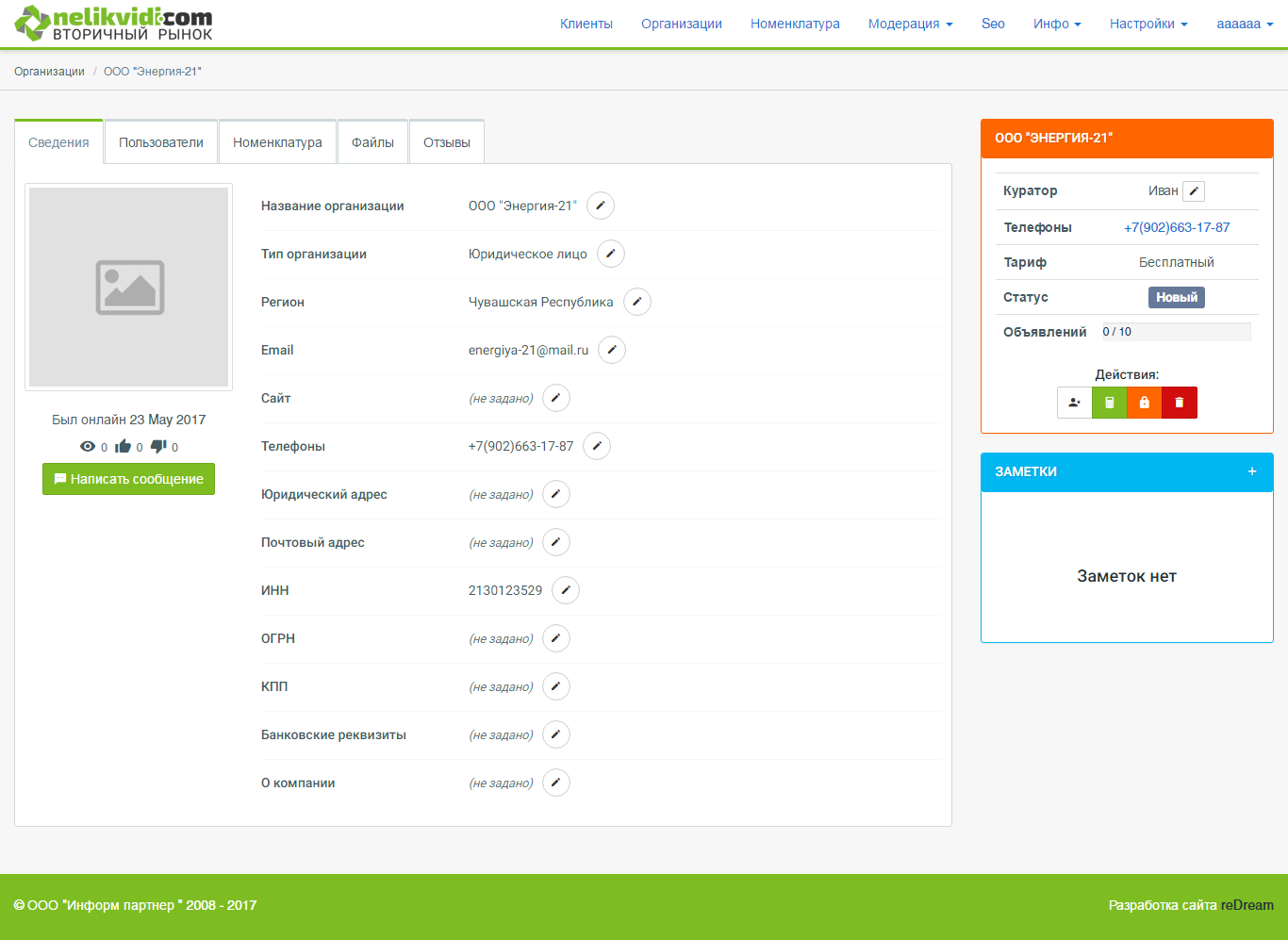Click the Иван curator name
1288x940 pixels.
[1164, 190]
